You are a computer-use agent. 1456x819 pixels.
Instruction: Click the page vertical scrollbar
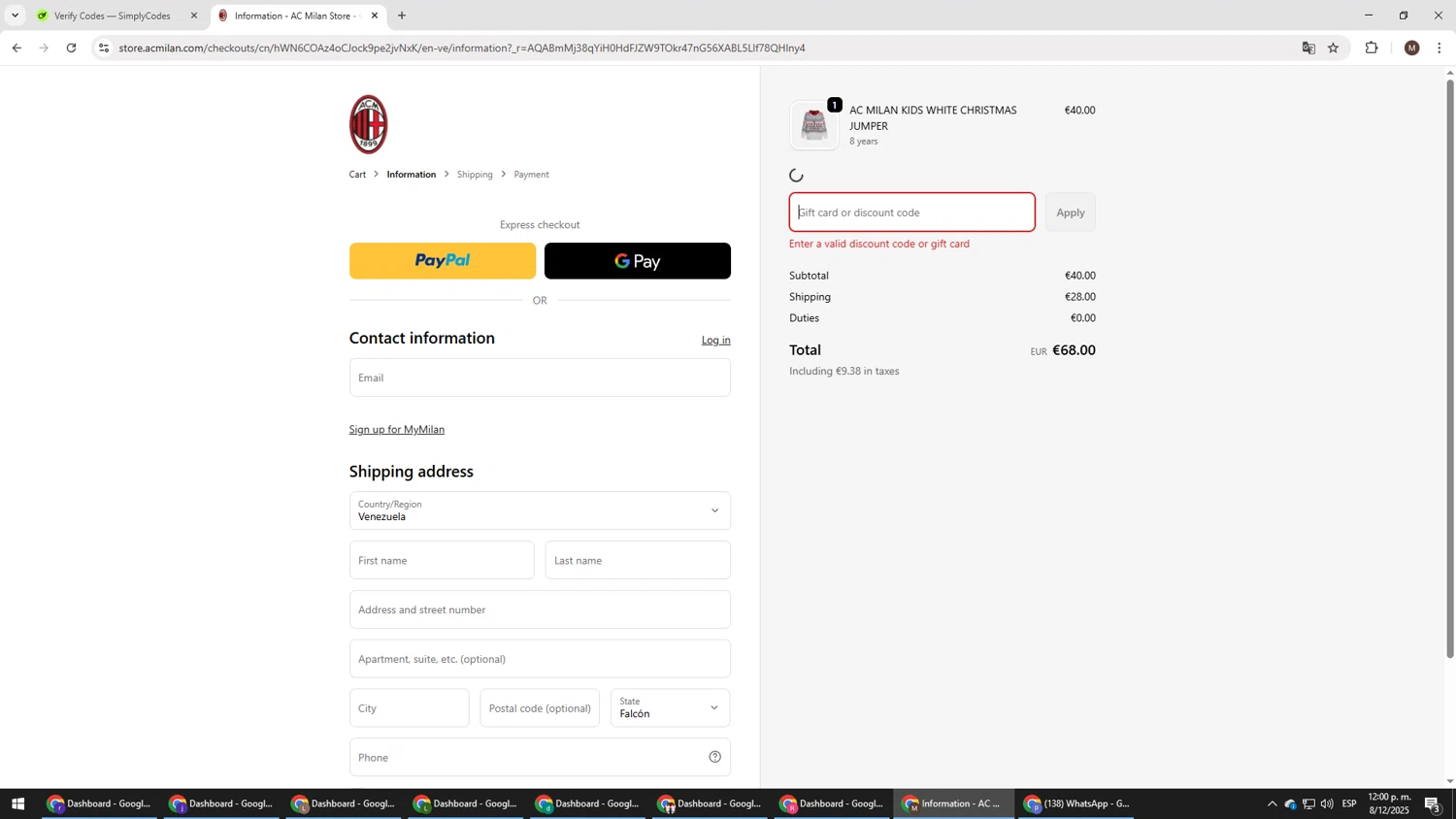tap(1450, 369)
